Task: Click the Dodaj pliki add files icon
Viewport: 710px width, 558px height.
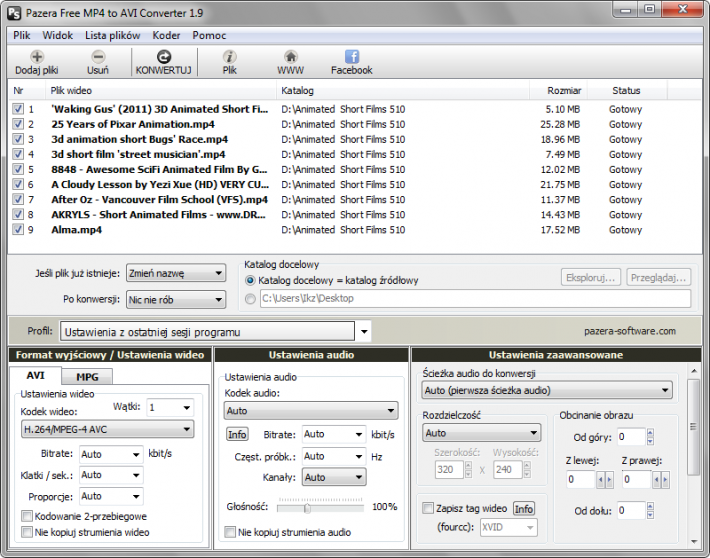Action: pyautogui.click(x=37, y=57)
